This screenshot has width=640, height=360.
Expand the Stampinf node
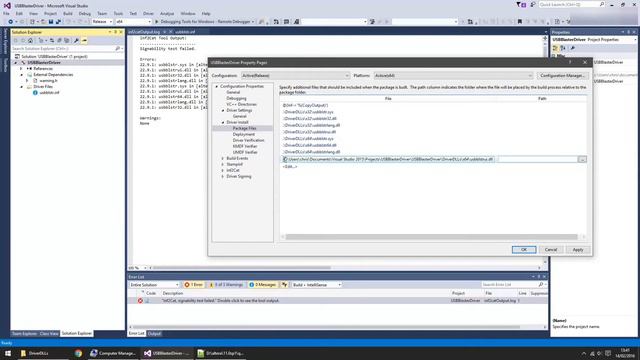click(223, 164)
